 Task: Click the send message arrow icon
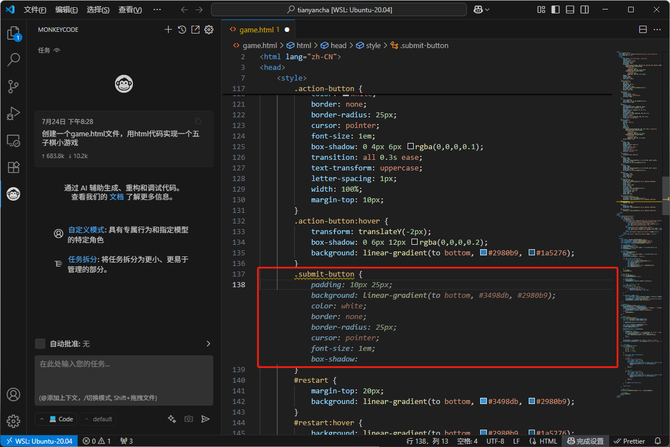pyautogui.click(x=205, y=419)
